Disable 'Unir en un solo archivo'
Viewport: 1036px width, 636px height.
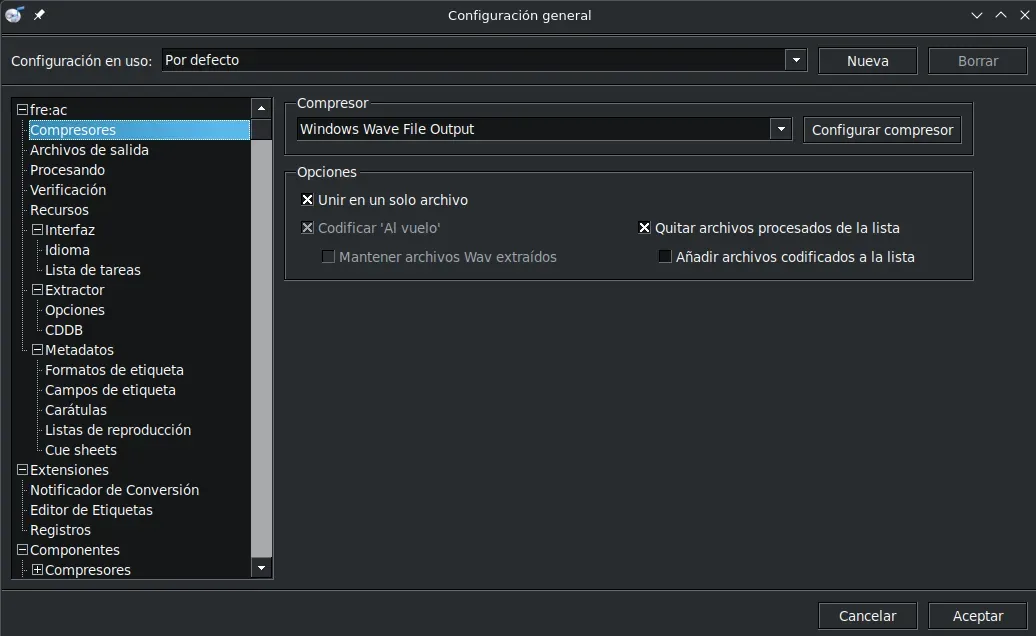(307, 199)
